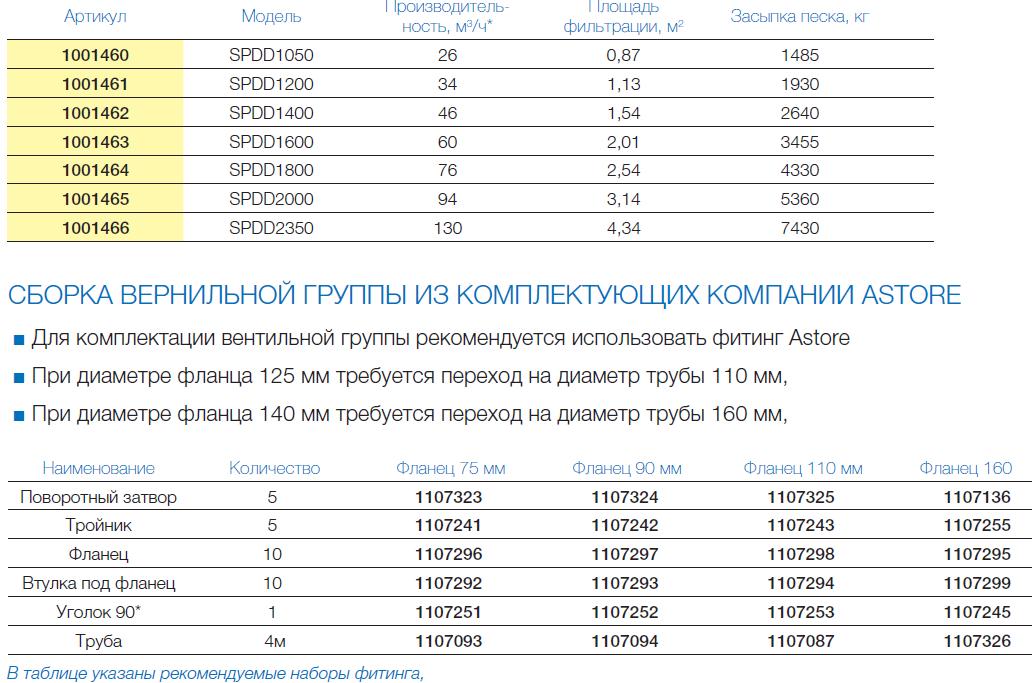
Task: Click the Фланец 110 мм column header
Action: (x=803, y=468)
